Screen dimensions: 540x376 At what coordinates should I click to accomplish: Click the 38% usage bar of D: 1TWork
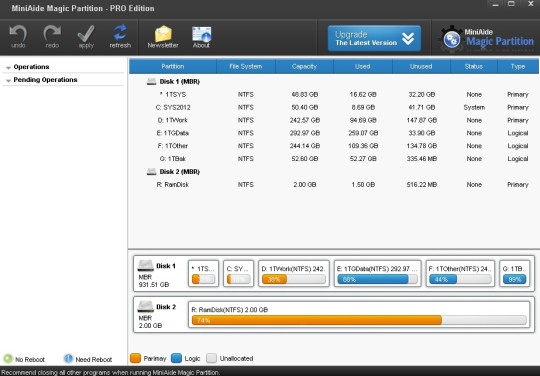[294, 279]
